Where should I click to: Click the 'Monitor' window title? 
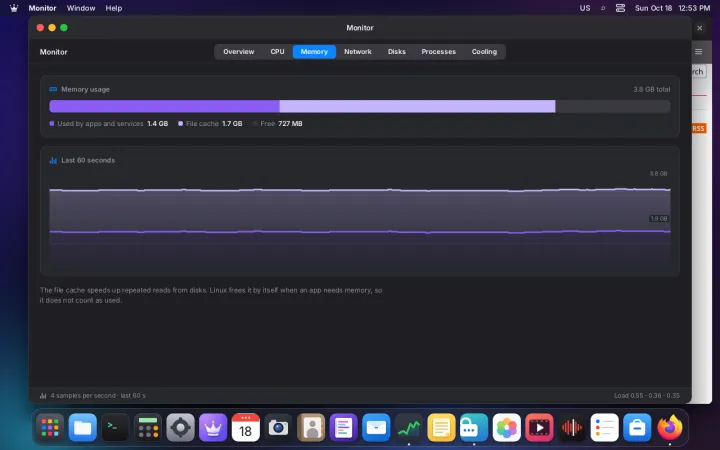tap(360, 28)
